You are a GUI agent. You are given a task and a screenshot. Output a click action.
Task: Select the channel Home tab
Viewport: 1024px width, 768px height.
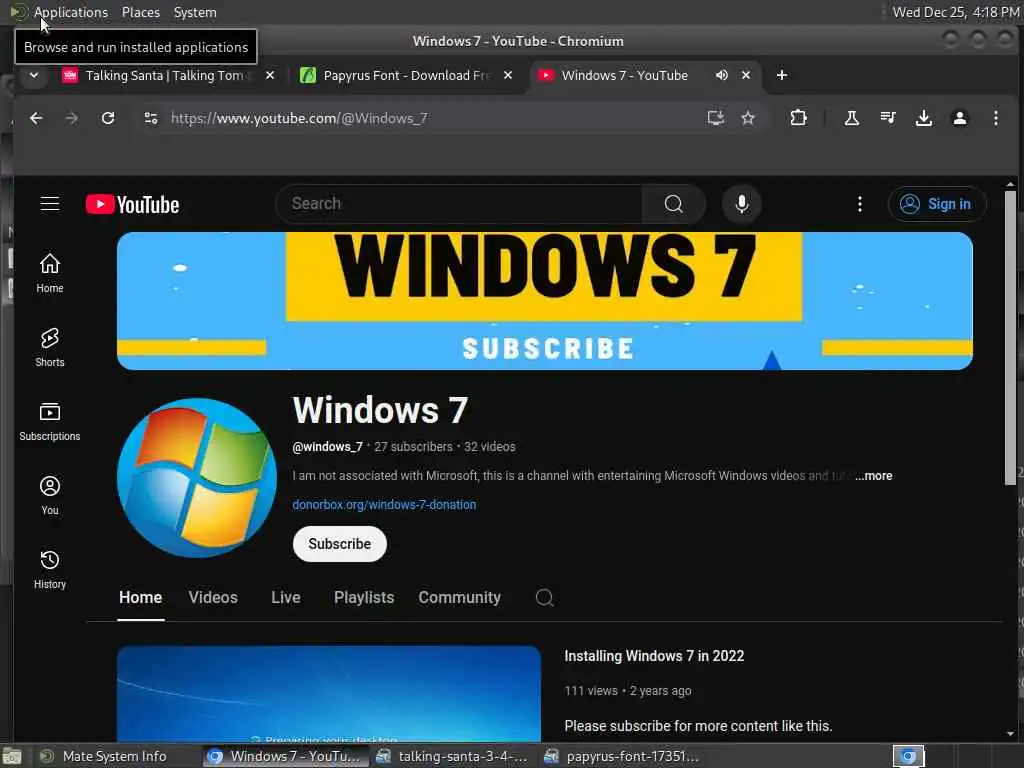point(140,598)
